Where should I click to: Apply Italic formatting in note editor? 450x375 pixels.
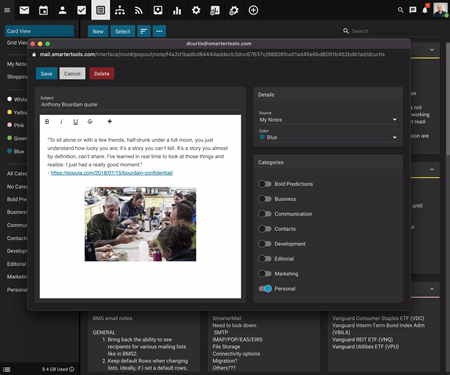61,122
